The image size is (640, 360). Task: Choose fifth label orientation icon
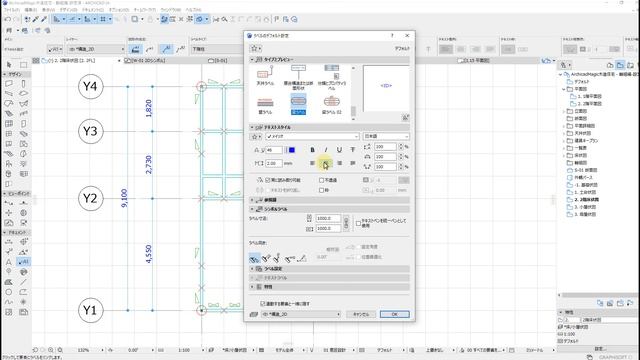pyautogui.click(x=302, y=258)
